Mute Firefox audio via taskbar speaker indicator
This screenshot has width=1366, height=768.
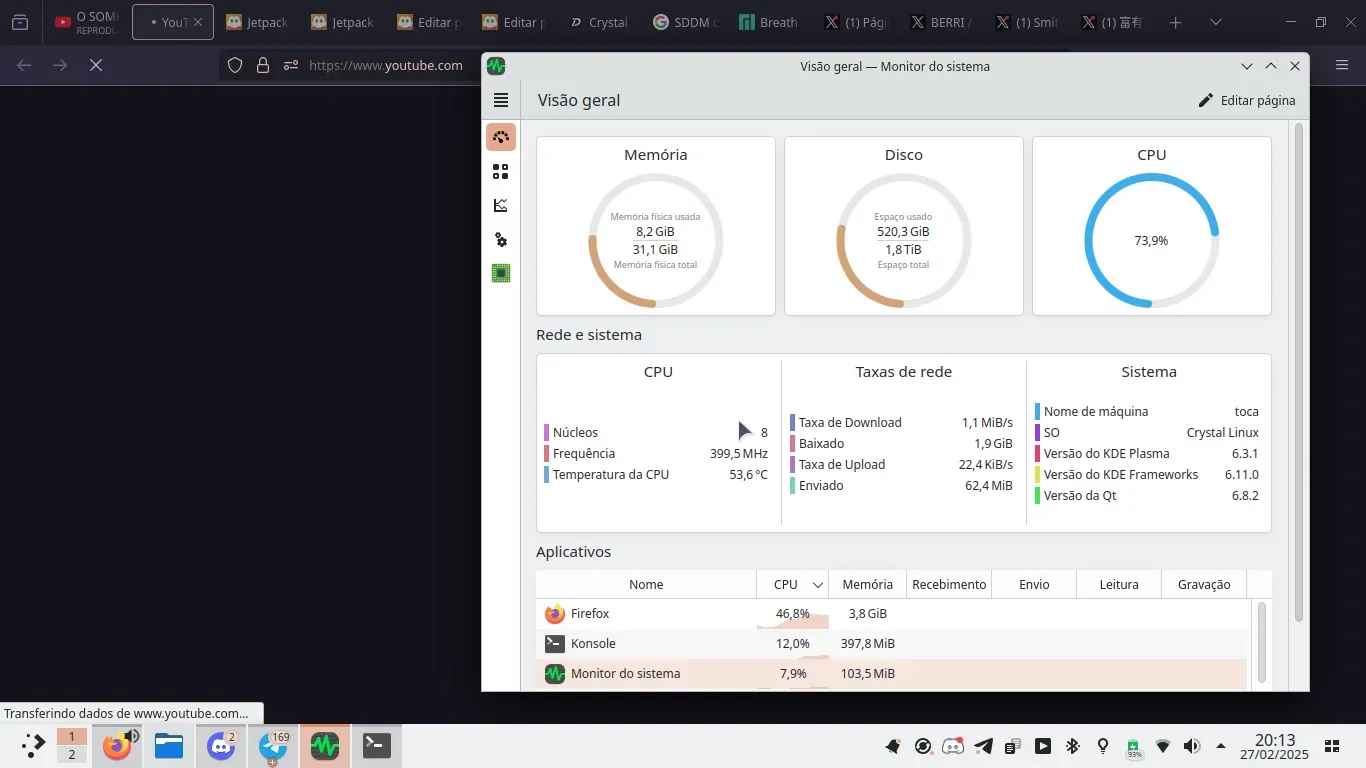pos(132,736)
